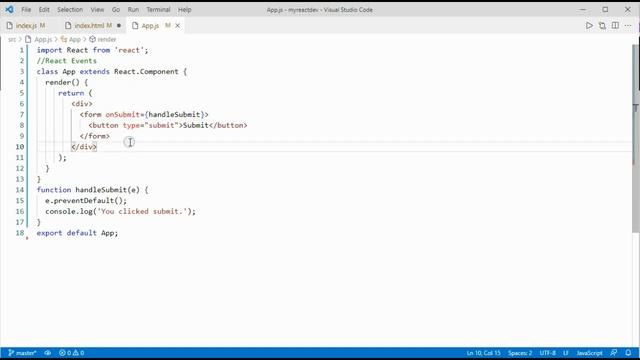Image resolution: width=640 pixels, height=360 pixels.
Task: Click the 'return' keyword on line 5
Action: point(71,93)
